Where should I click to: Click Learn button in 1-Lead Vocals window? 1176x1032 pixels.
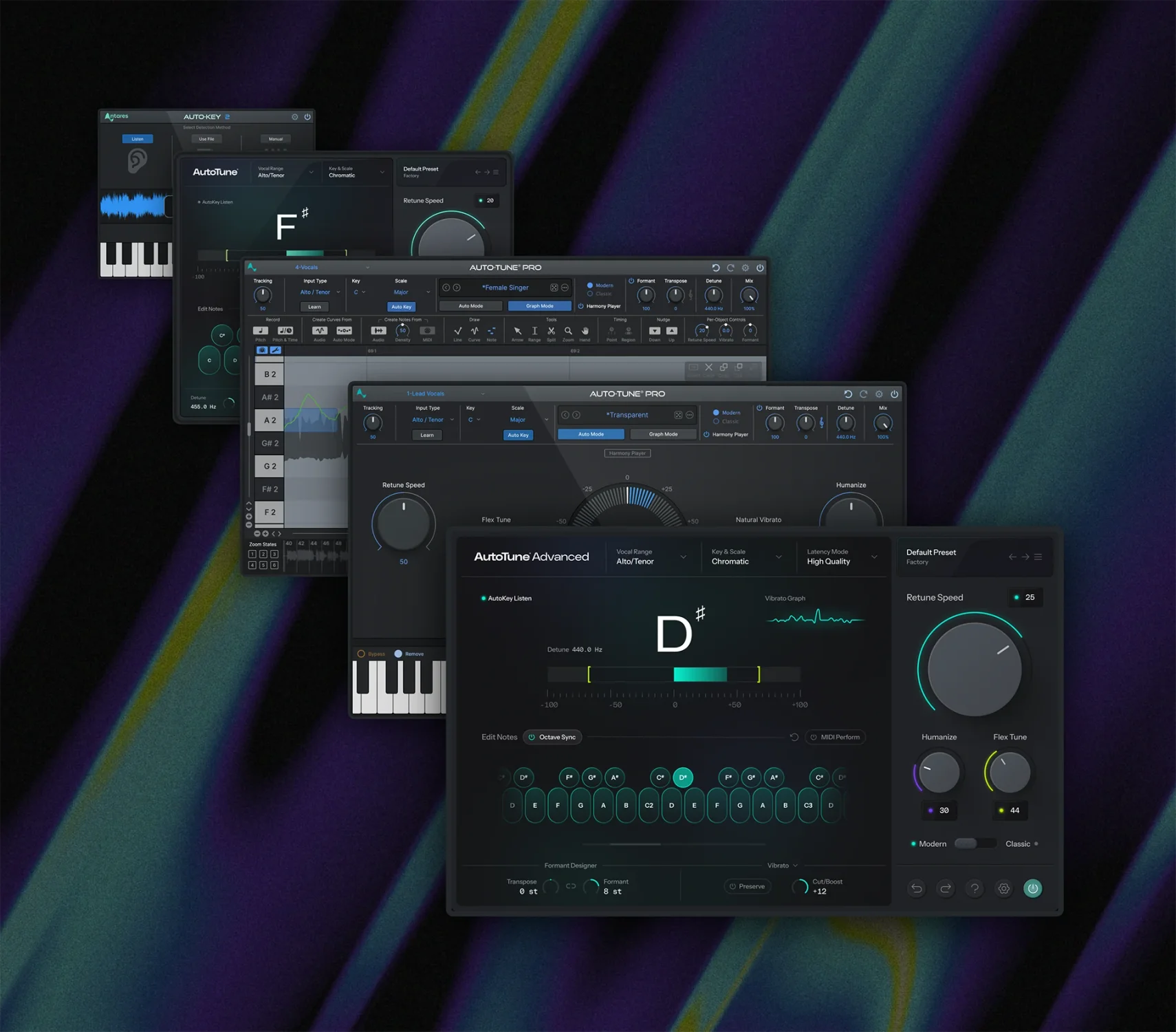point(427,435)
